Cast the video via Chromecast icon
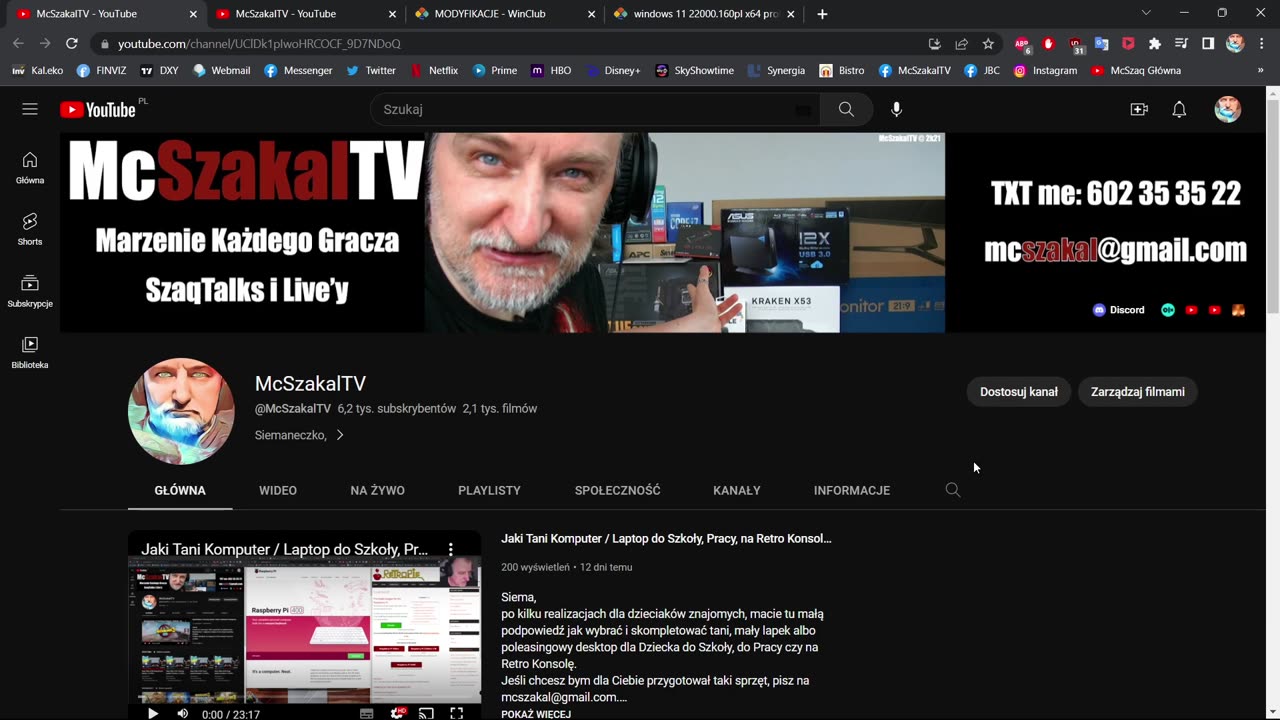Viewport: 1280px width, 720px height. point(426,714)
